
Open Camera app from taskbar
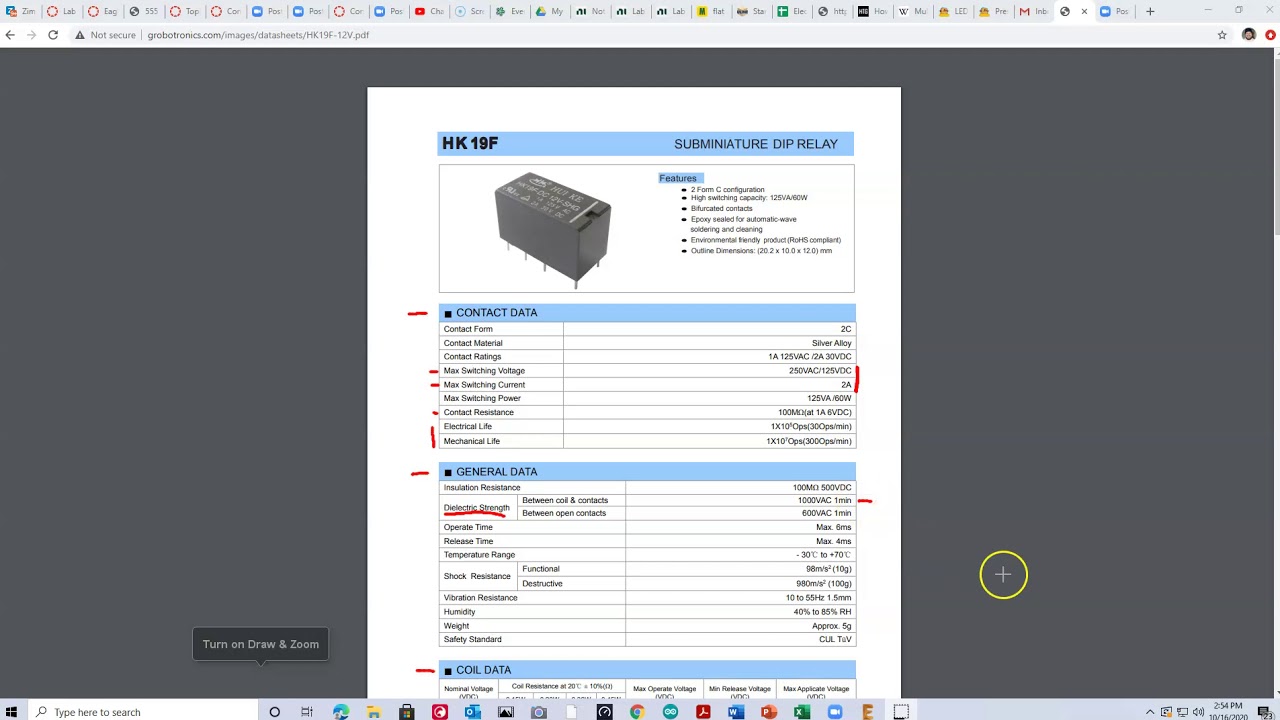coord(538,712)
